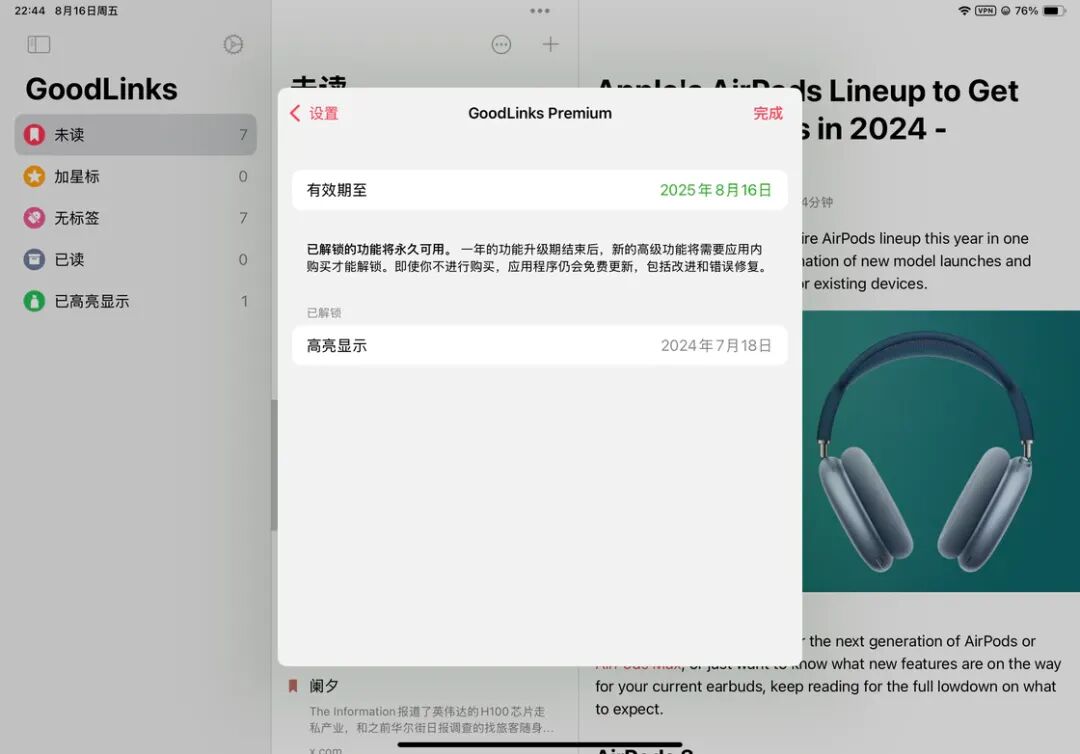Screen dimensions: 1080x754
Task: Click the expiry date 2025年8月16日
Action: (716, 190)
